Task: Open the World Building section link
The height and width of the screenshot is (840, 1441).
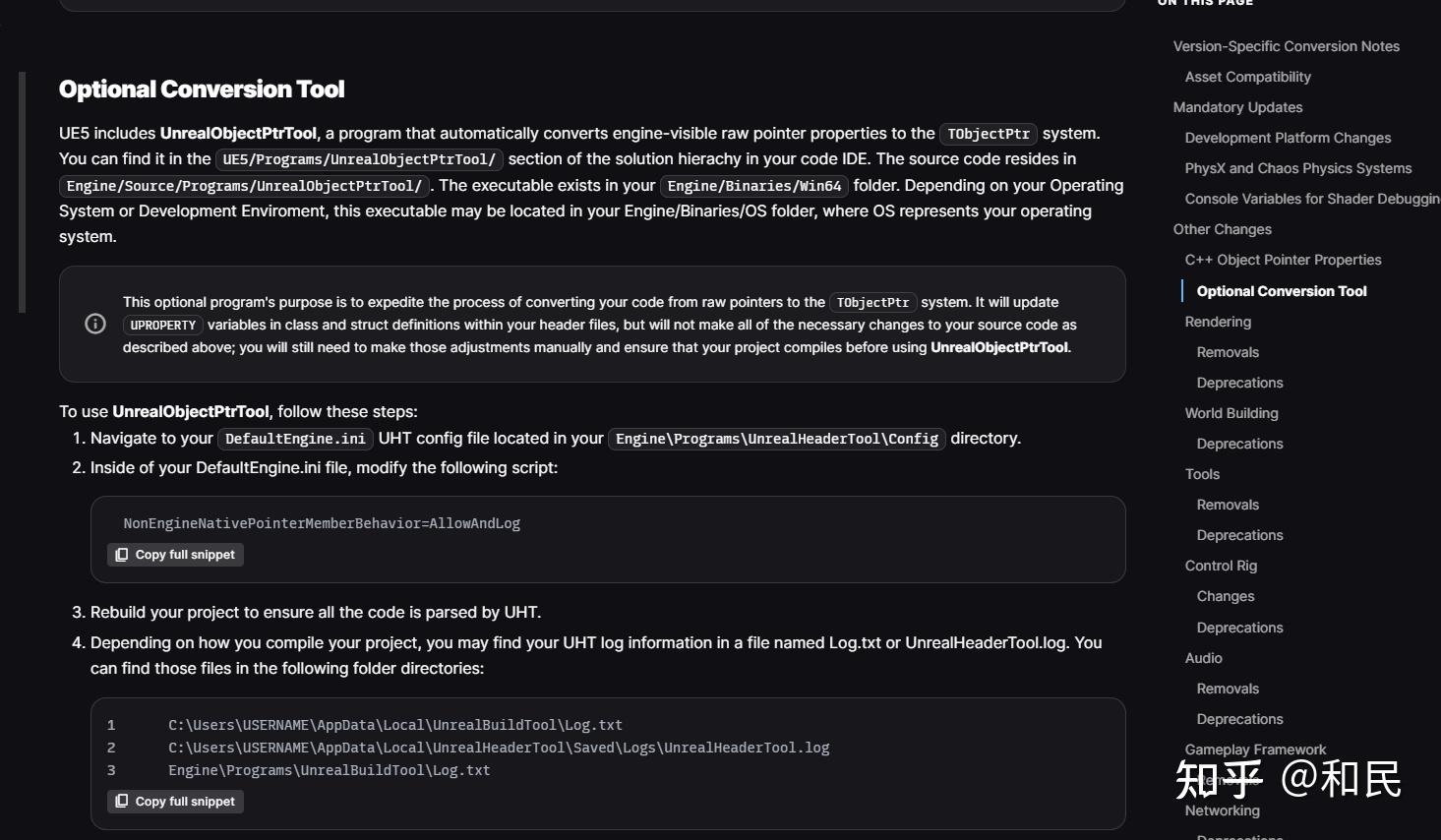Action: point(1231,413)
